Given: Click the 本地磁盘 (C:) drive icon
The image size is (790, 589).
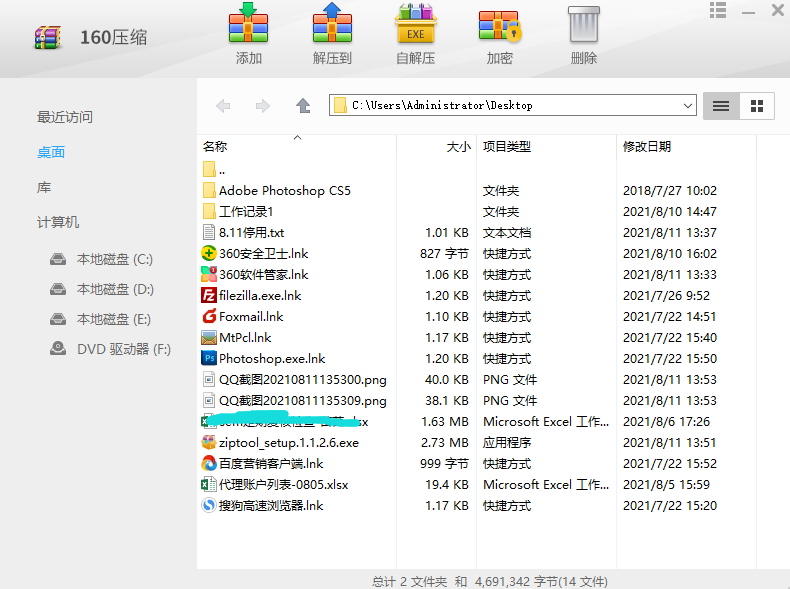Looking at the screenshot, I should coord(58,259).
